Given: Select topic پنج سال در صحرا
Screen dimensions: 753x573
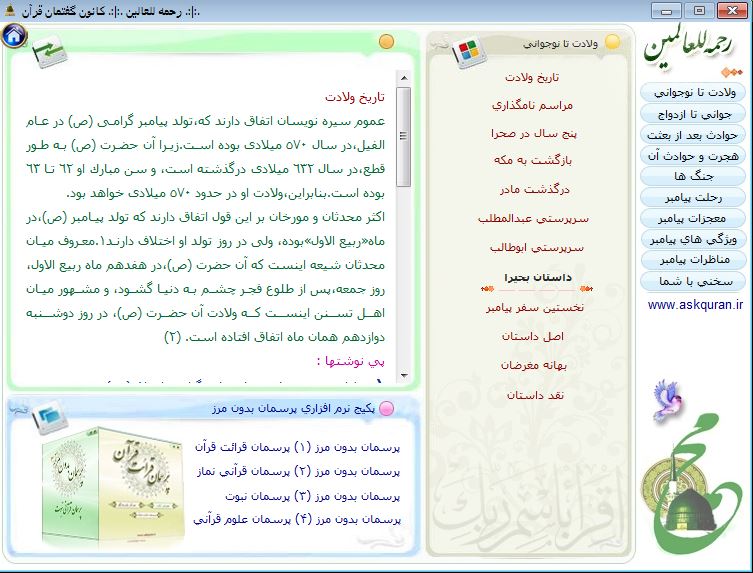Looking at the screenshot, I should click(534, 134).
